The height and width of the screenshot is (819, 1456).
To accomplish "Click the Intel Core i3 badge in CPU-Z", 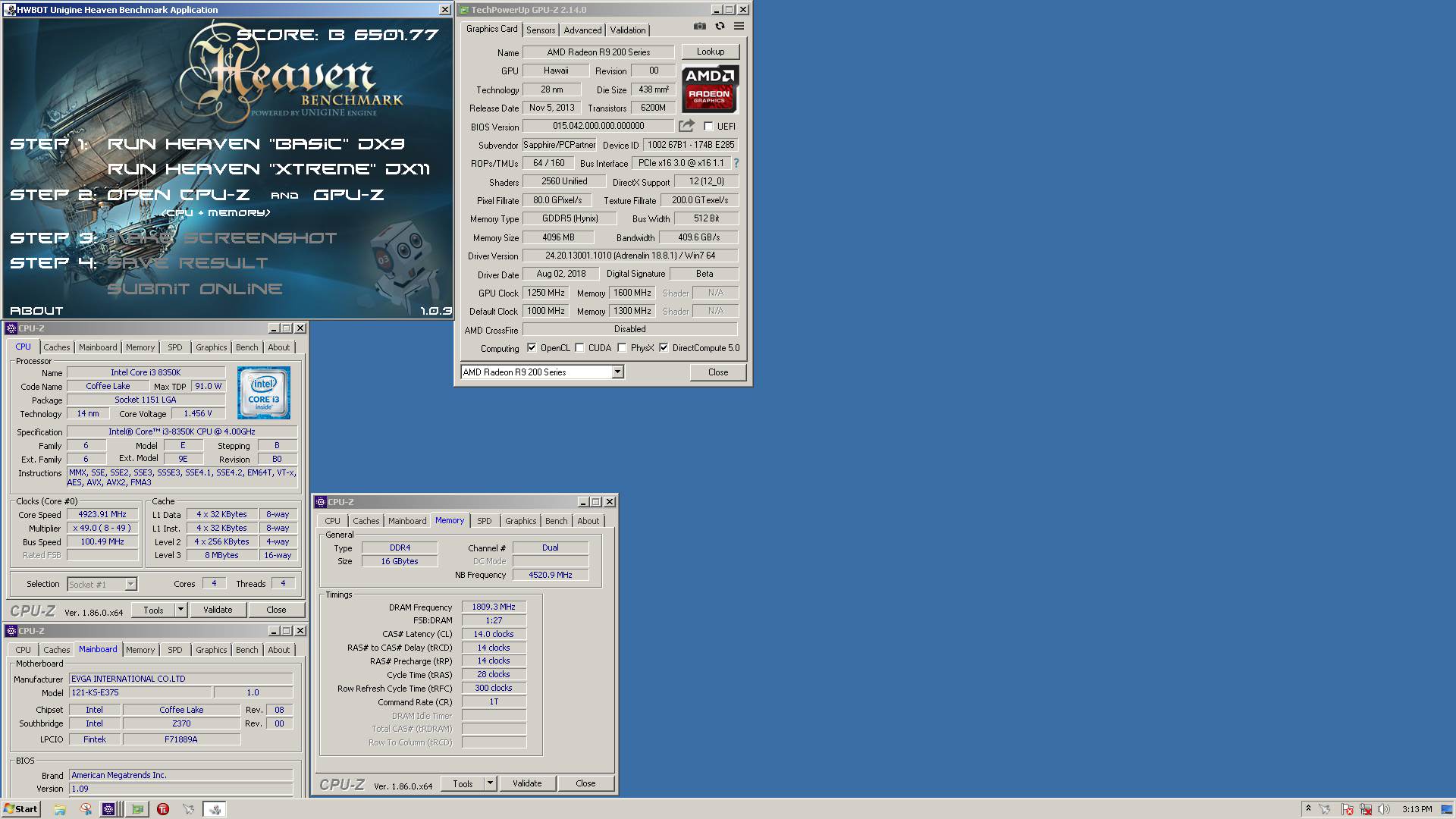I will pyautogui.click(x=264, y=393).
